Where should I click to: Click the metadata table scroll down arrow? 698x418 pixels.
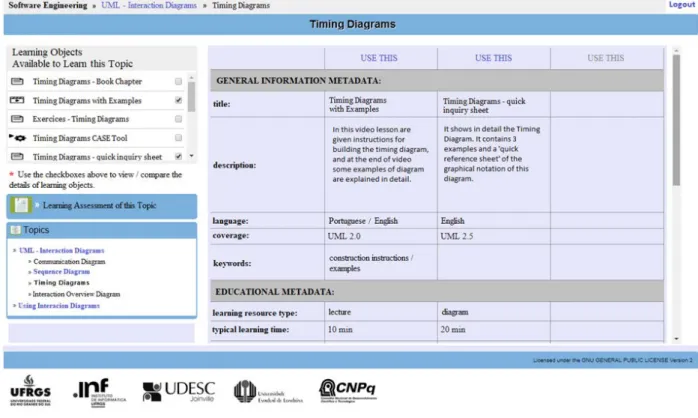(x=676, y=339)
